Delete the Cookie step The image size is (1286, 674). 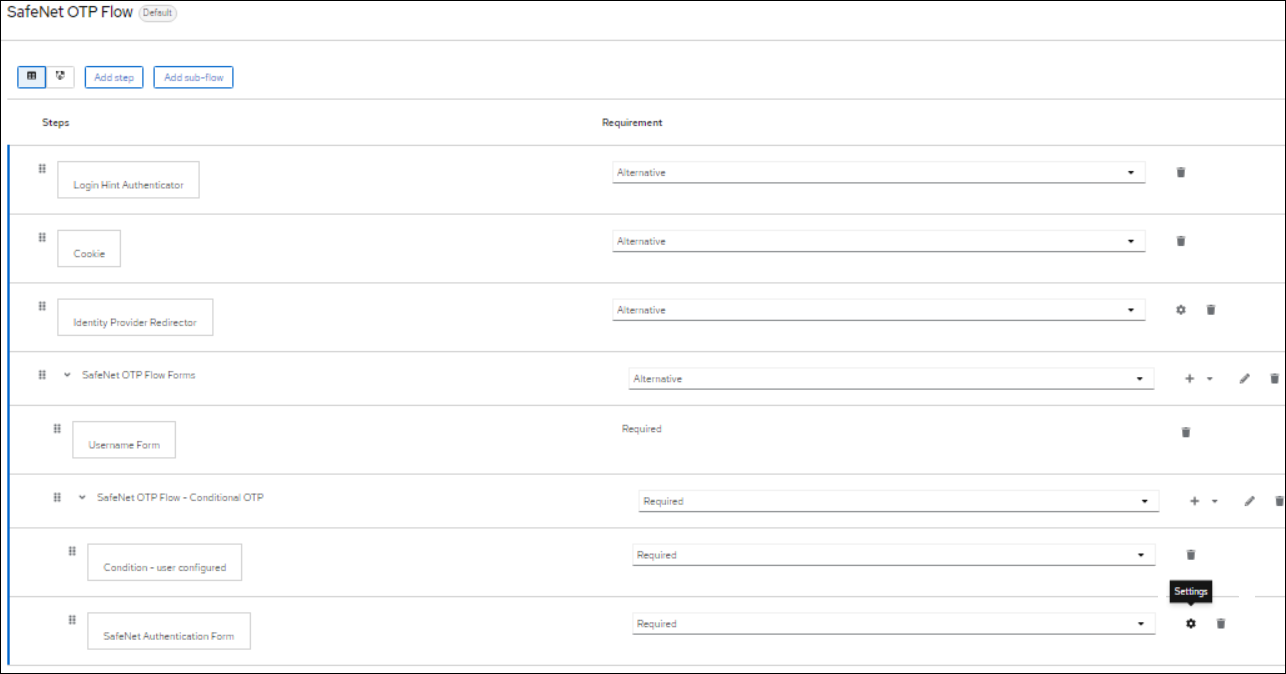click(x=1180, y=241)
